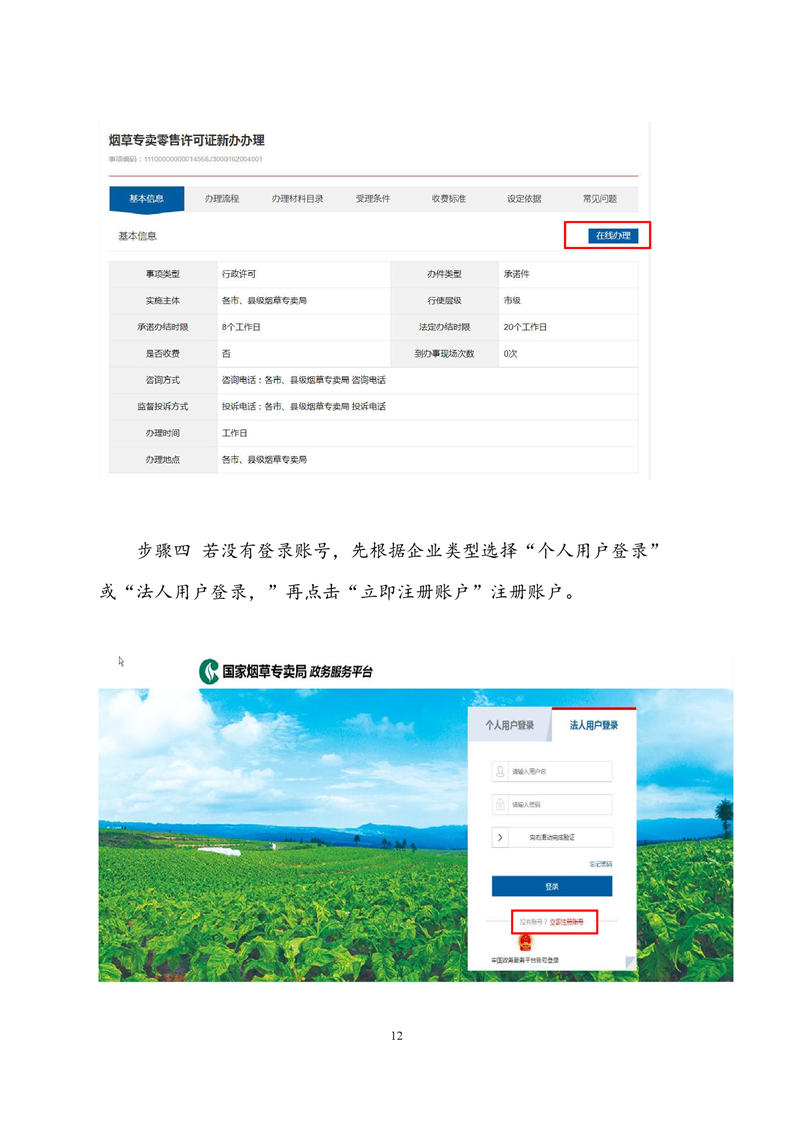This screenshot has width=793, height=1122.
Task: Open the 办理材料目录 tab
Action: coord(297,199)
